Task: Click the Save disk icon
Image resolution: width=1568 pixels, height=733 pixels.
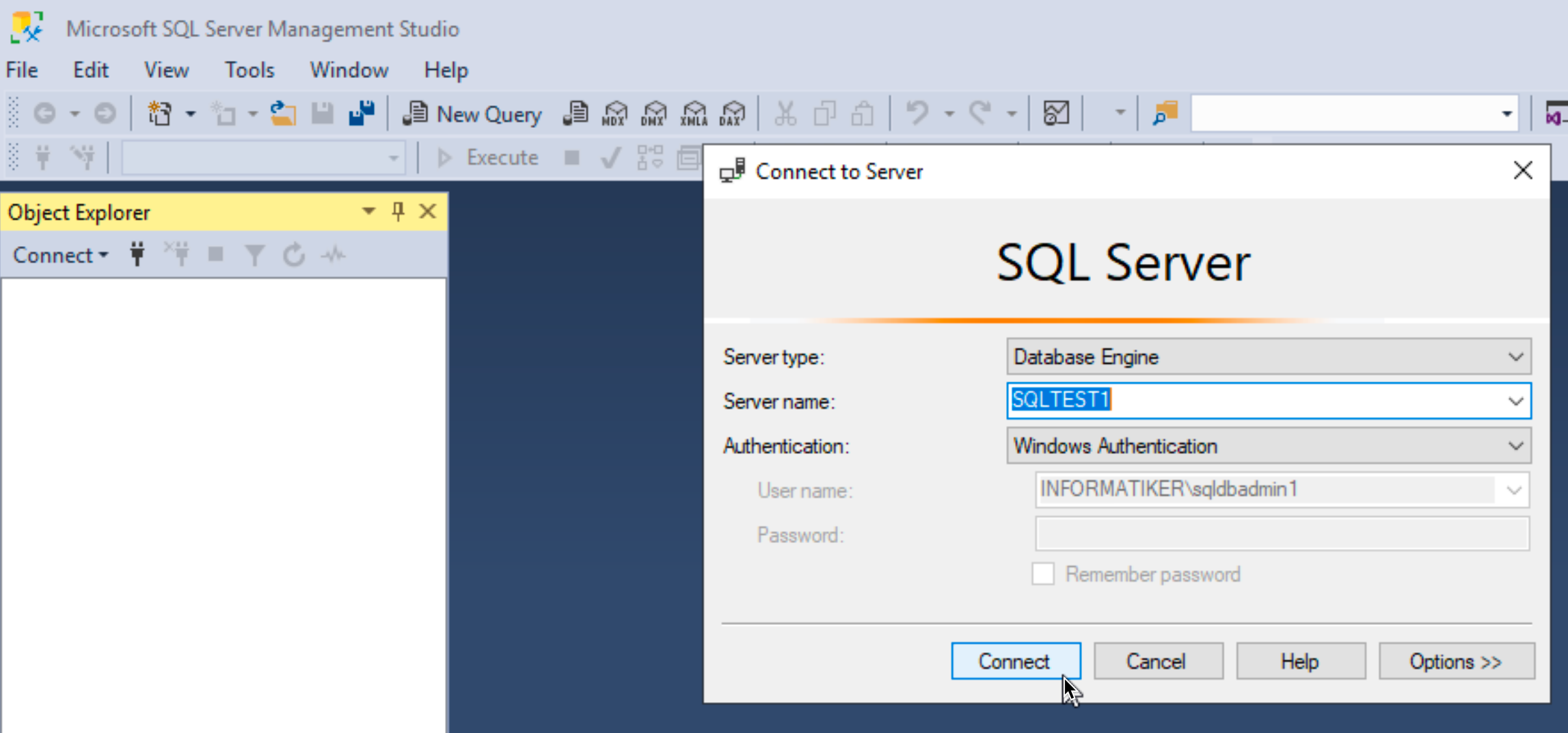Action: pos(323,114)
